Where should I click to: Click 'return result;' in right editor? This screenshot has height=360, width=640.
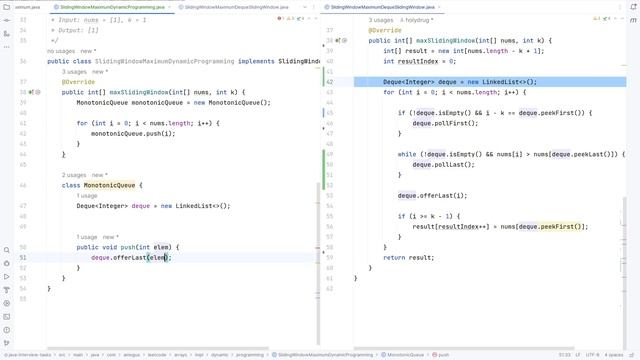[409, 258]
